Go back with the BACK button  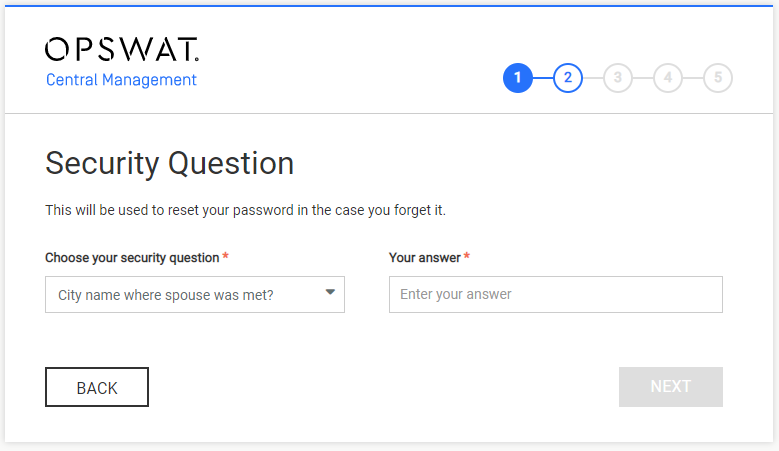coord(97,387)
